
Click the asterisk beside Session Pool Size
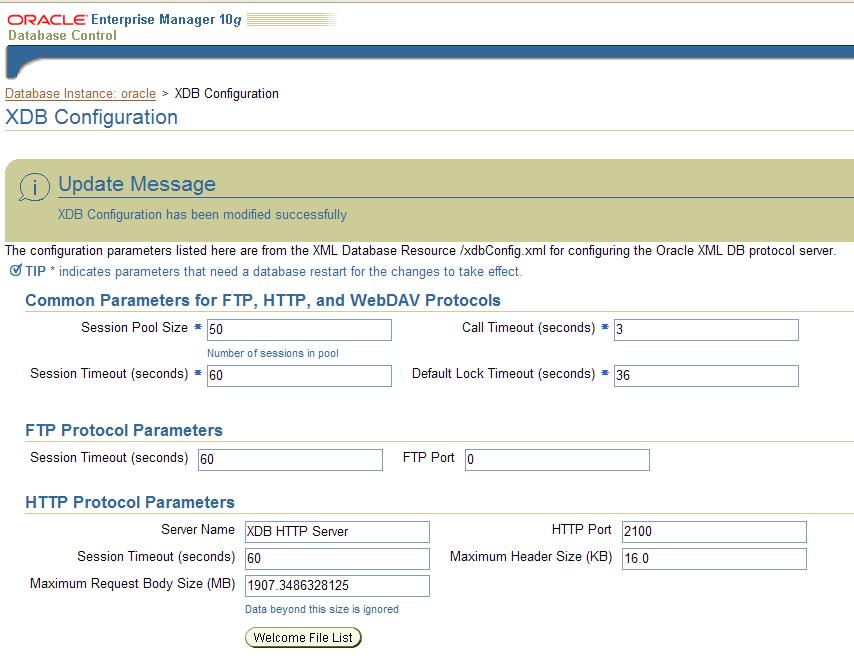tap(198, 327)
